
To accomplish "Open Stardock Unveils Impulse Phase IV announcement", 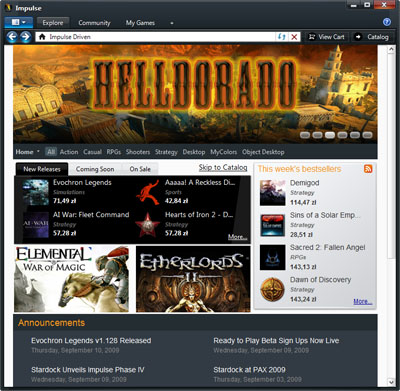I will point(88,370).
